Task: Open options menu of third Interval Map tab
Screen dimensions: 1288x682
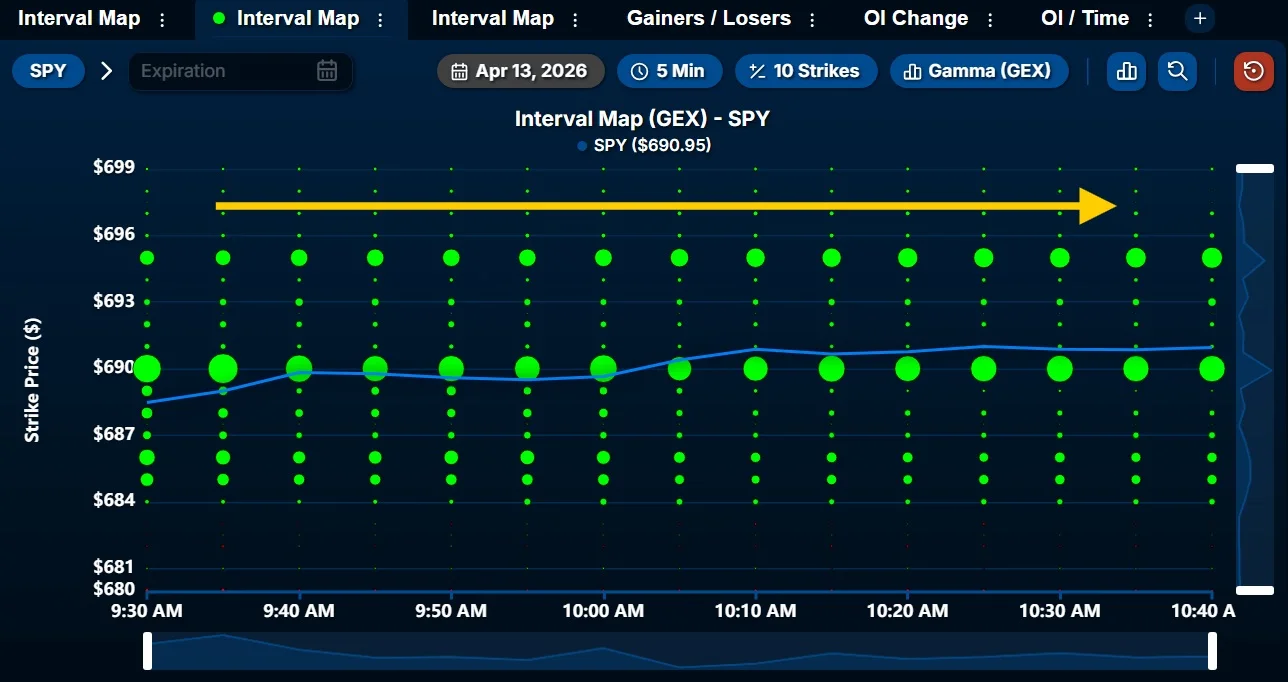Action: click(x=575, y=19)
